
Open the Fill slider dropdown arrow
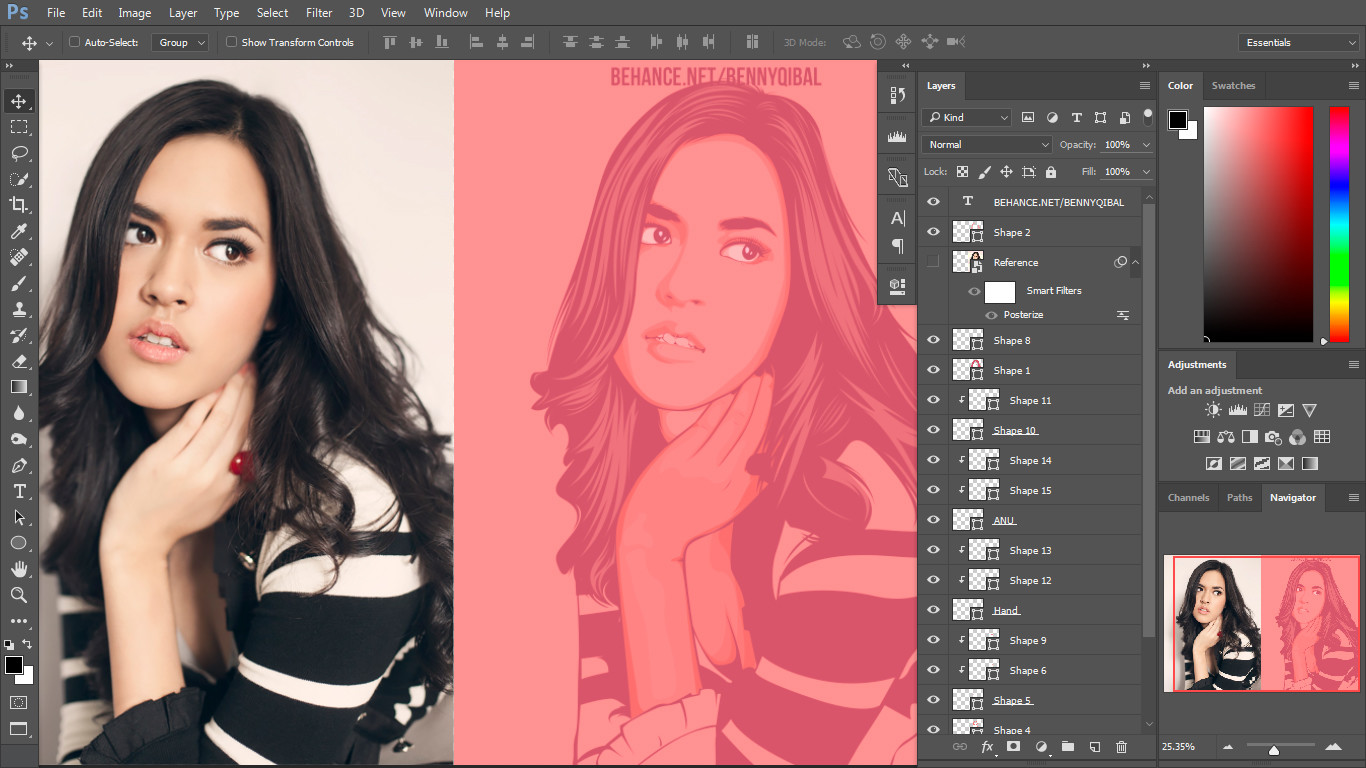coord(1146,172)
